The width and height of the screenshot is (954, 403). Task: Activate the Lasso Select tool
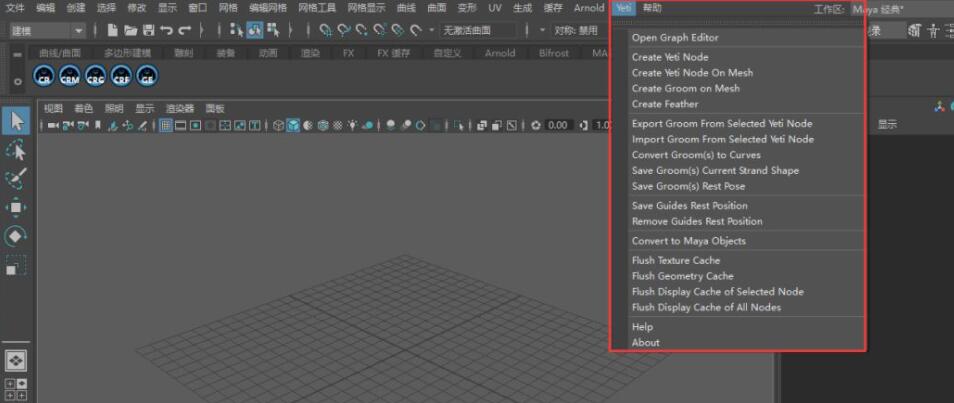point(16,150)
